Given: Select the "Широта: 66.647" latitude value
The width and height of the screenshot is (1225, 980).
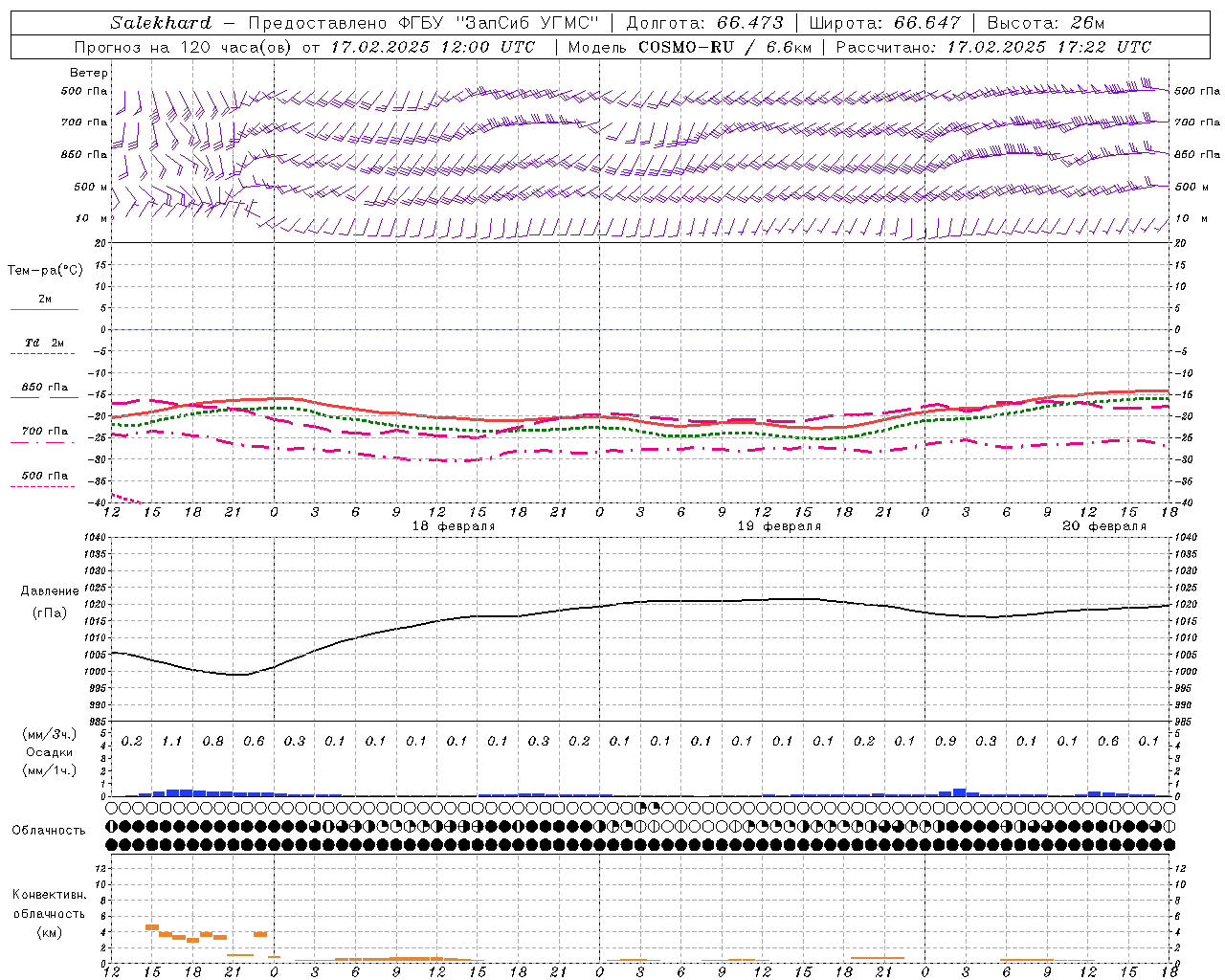Looking at the screenshot, I should (x=884, y=23).
